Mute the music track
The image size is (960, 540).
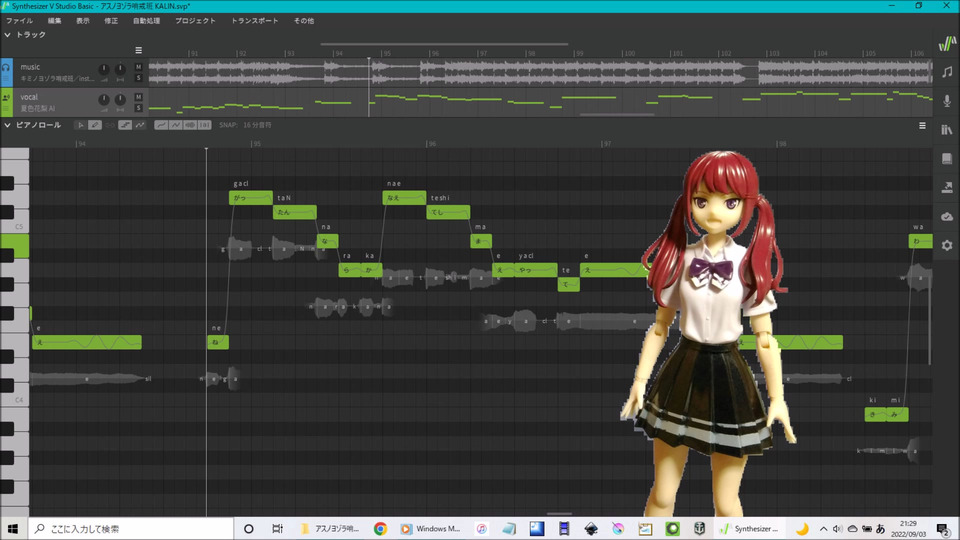(x=138, y=67)
